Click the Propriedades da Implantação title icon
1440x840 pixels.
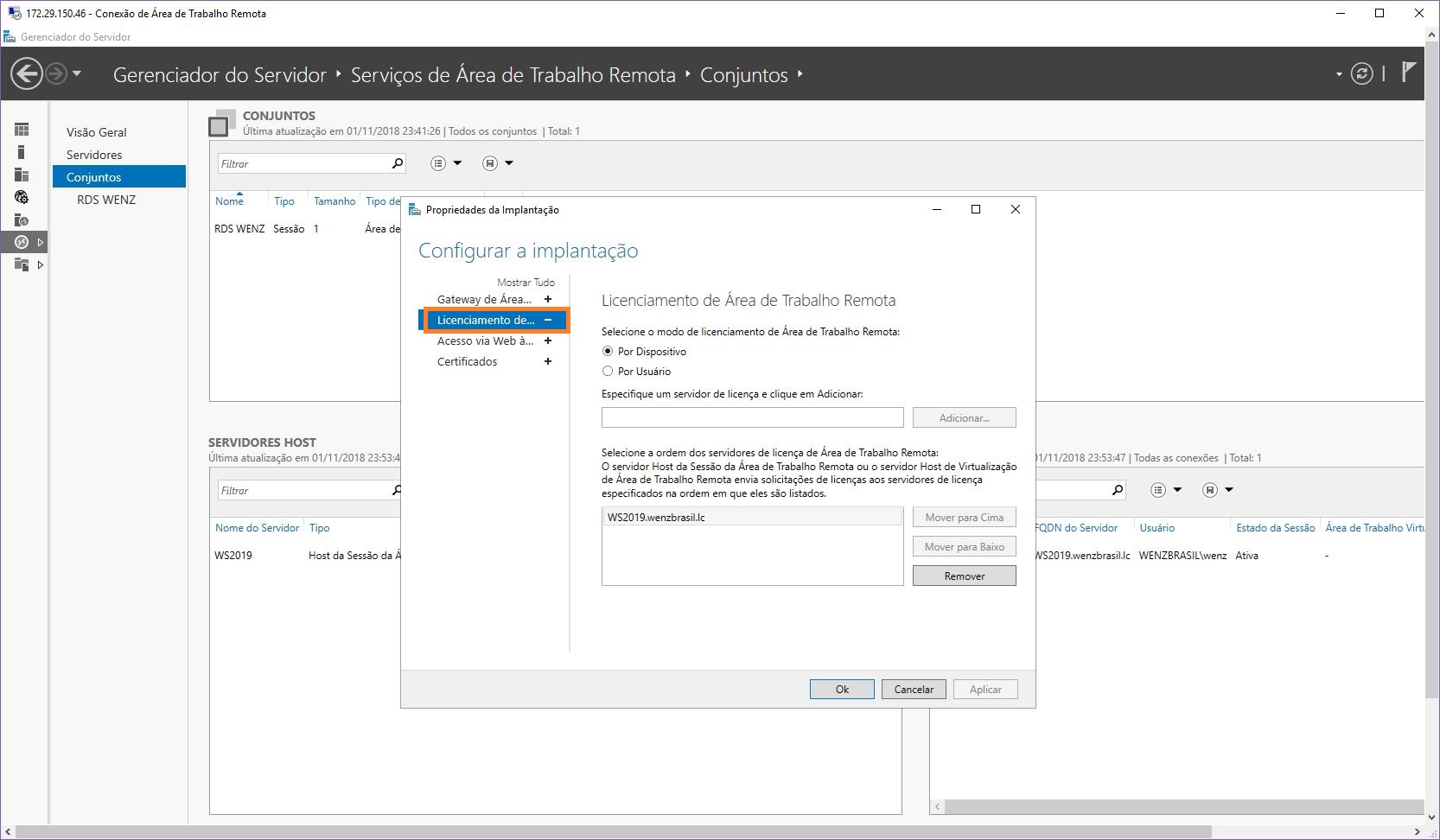point(414,209)
